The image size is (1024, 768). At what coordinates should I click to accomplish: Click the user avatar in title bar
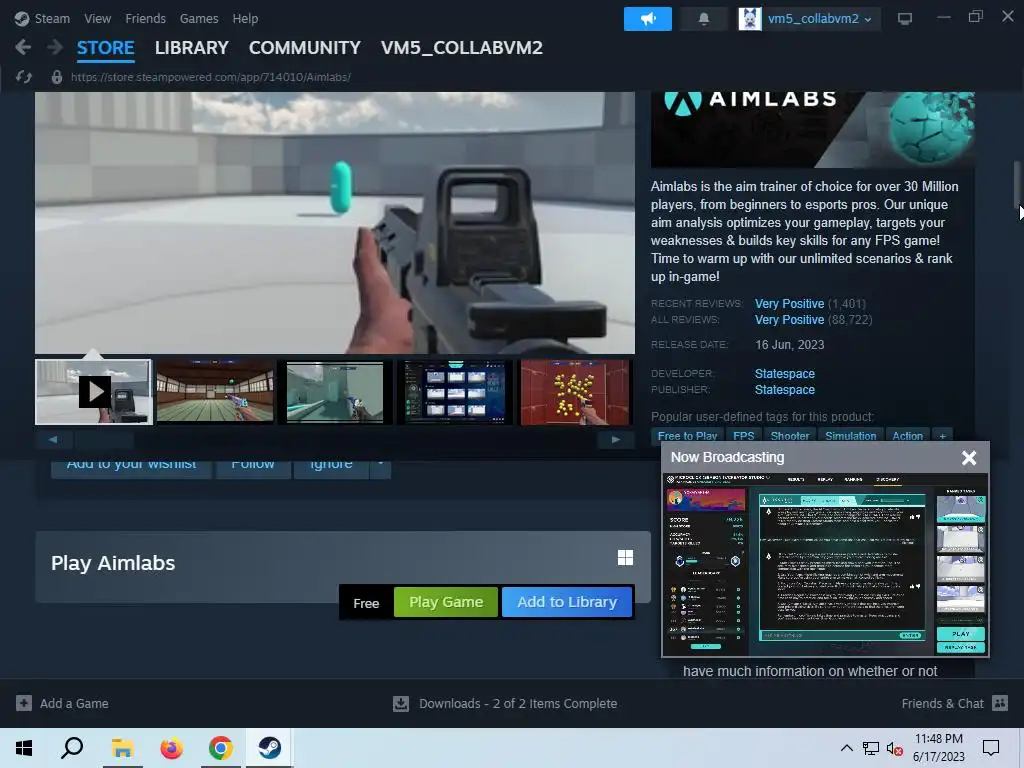pos(750,19)
